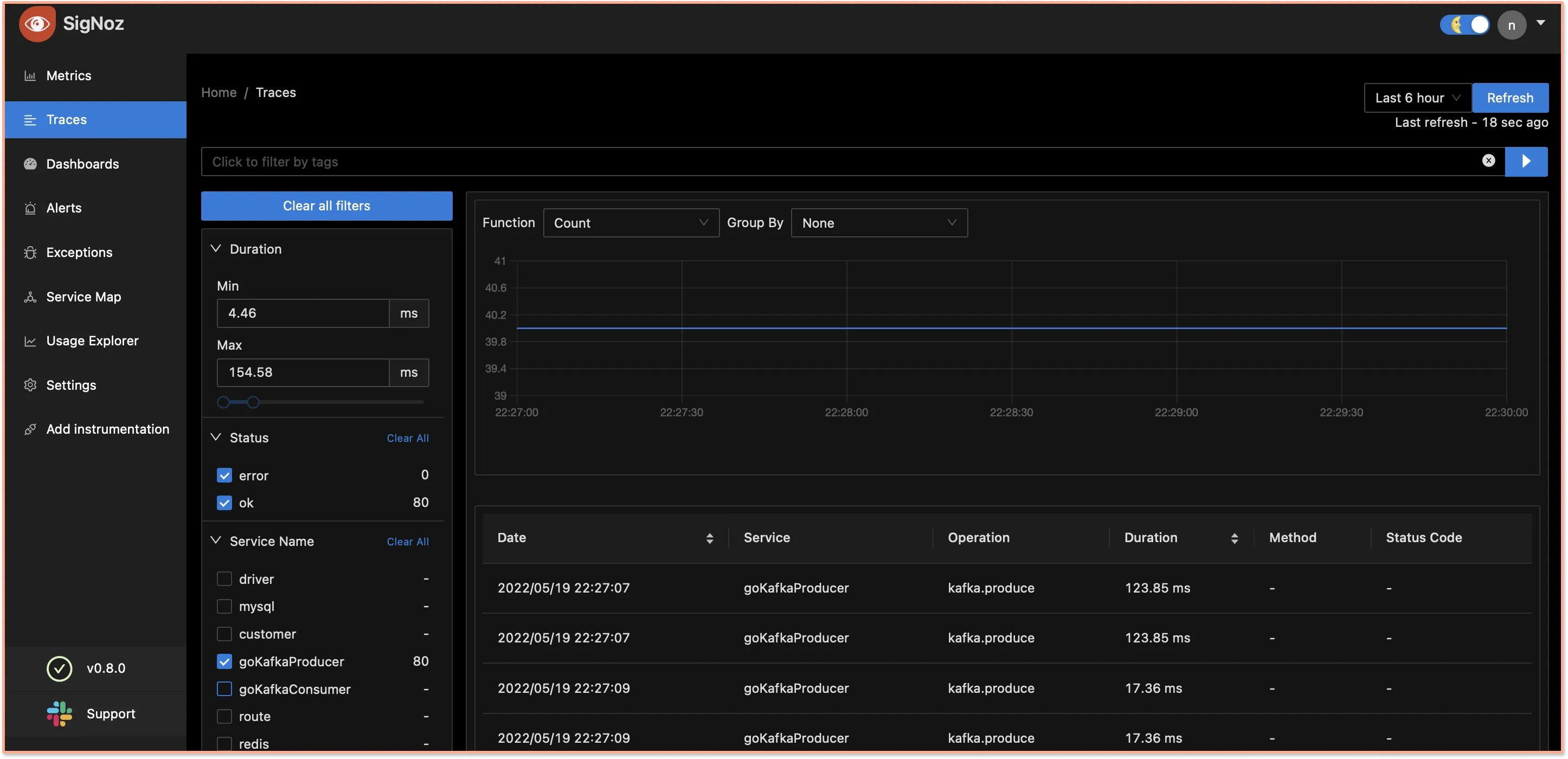Click the duration slider maximum handle
Screen dimensions: 1568x759
click(x=253, y=403)
